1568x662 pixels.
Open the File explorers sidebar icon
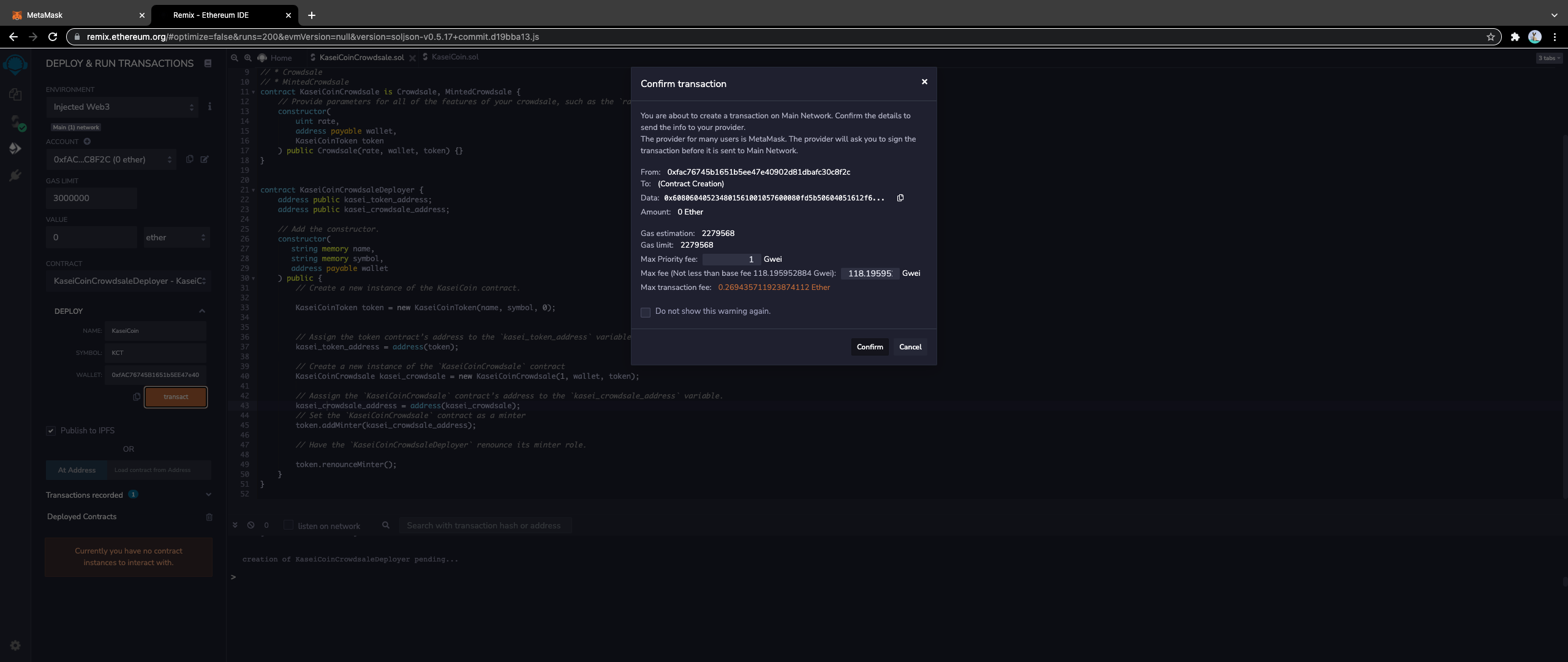[x=15, y=94]
